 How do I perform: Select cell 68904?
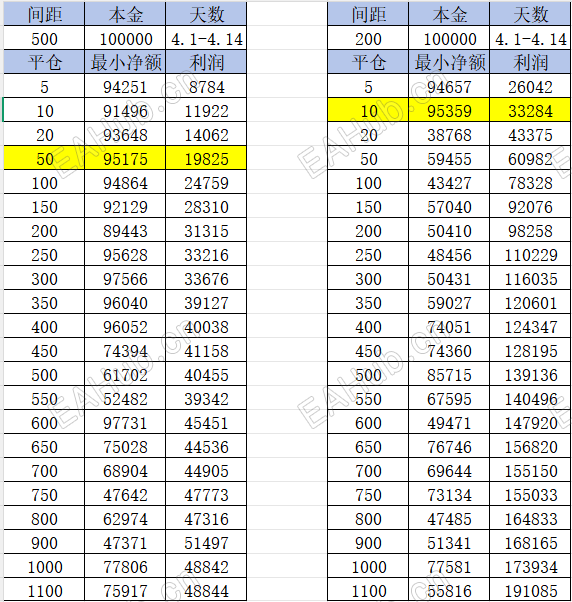click(125, 470)
